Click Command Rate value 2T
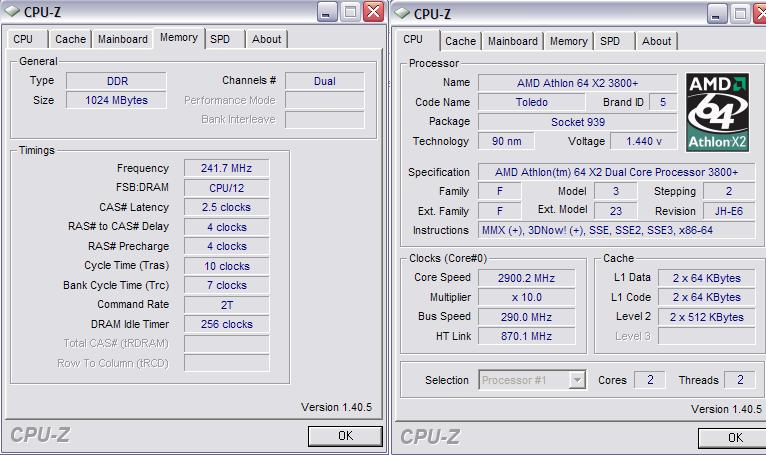The height and width of the screenshot is (455, 766). pyautogui.click(x=226, y=305)
